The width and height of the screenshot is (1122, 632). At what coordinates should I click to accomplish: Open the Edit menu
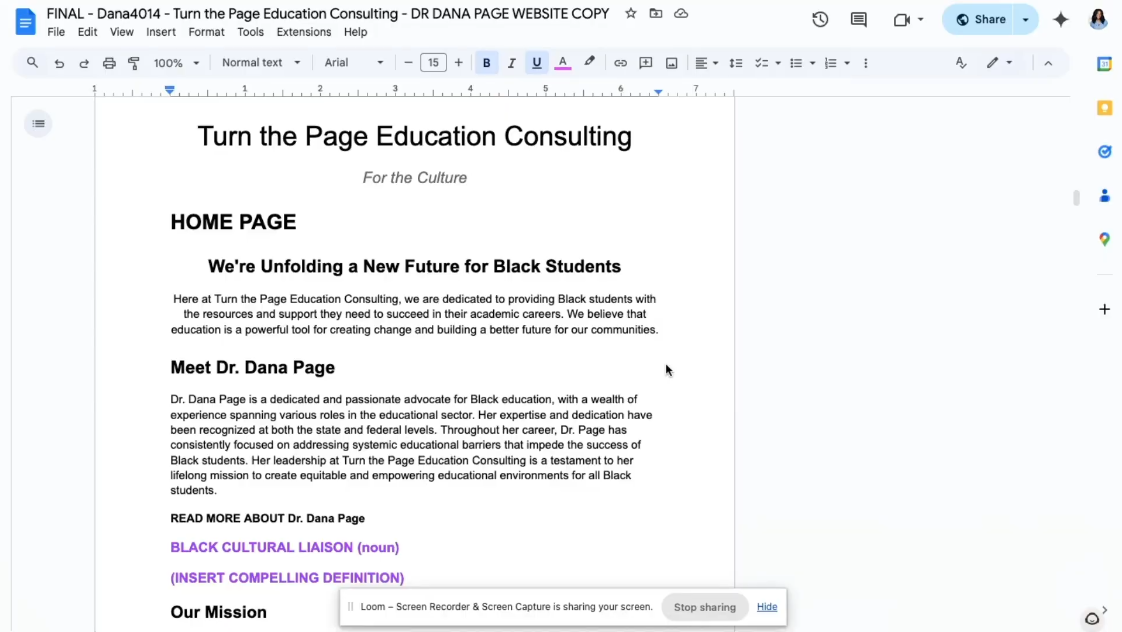click(87, 32)
